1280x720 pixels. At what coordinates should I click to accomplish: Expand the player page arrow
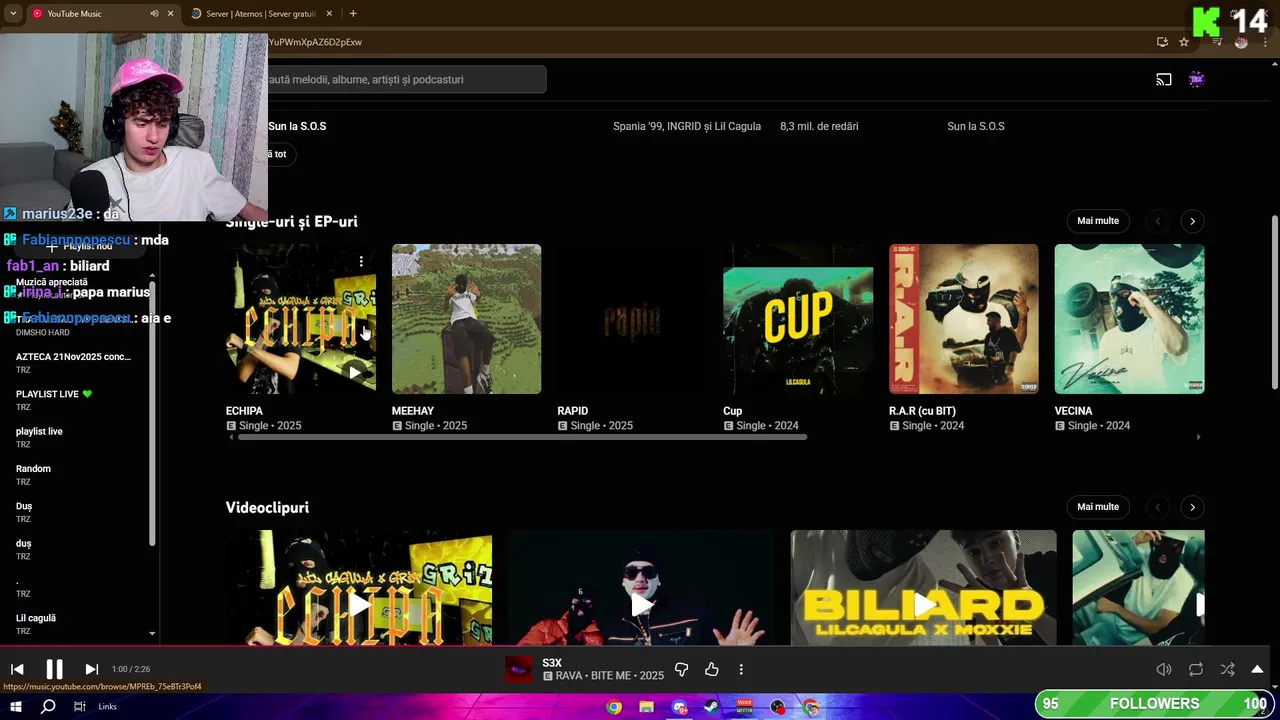tap(1257, 669)
